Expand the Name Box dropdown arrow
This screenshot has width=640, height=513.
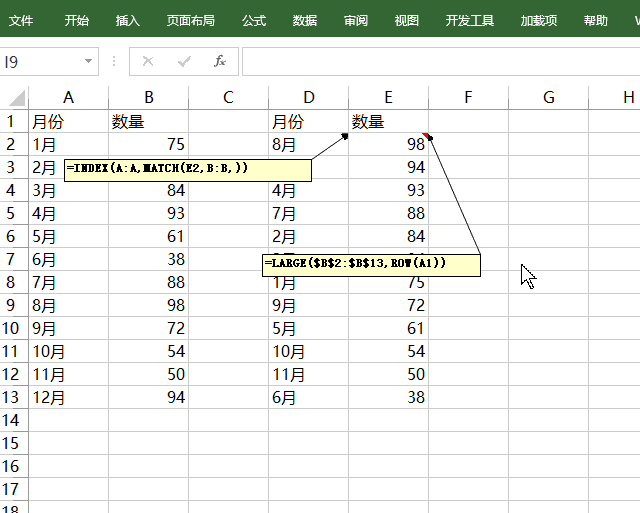[x=88, y=61]
